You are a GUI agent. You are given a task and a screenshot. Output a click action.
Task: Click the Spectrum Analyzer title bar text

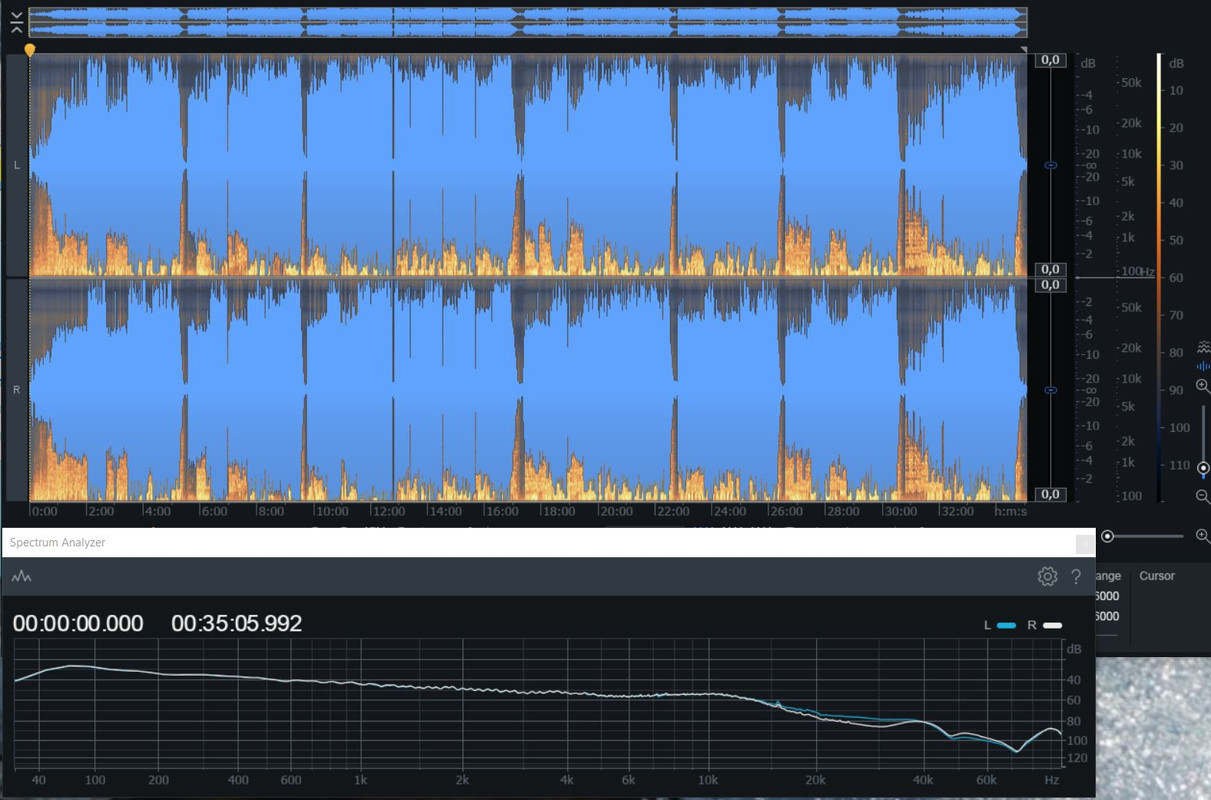coord(57,542)
